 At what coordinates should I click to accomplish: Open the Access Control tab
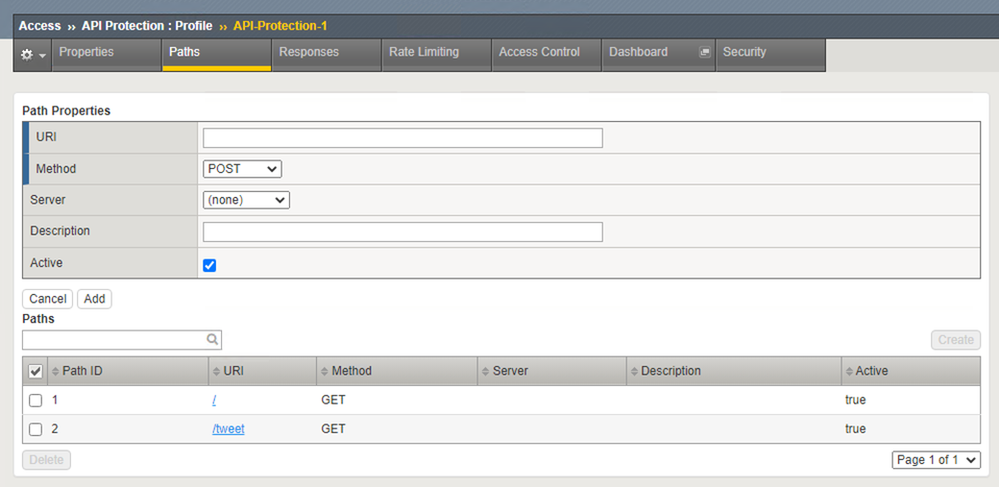click(539, 52)
